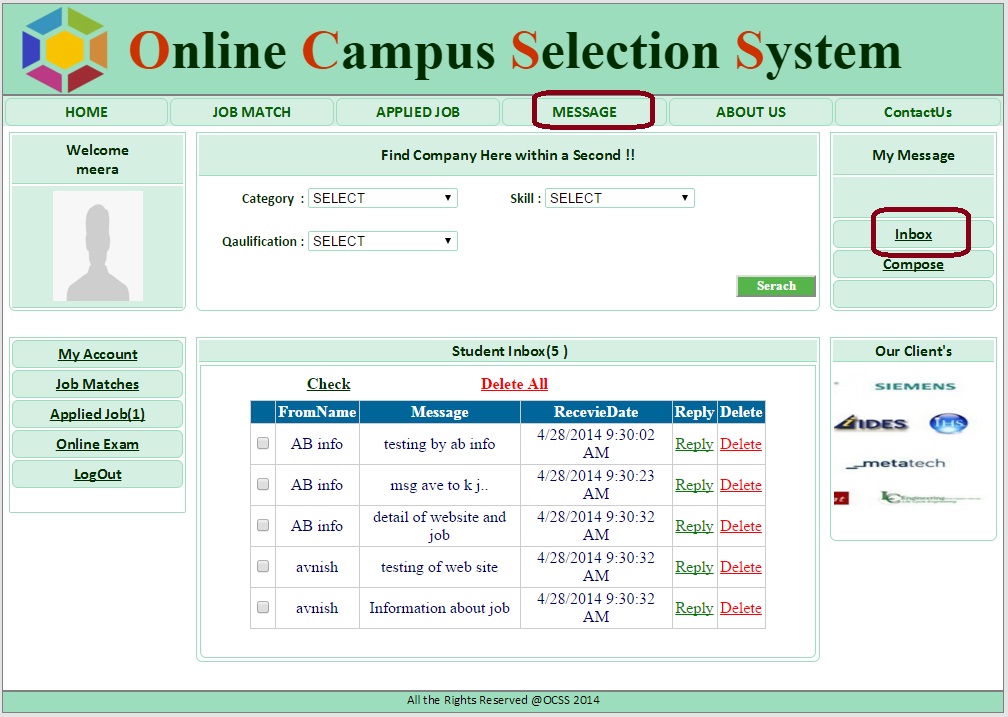Click the hexagon site logo in header
Screen dimensions: 1008x717
click(x=65, y=49)
